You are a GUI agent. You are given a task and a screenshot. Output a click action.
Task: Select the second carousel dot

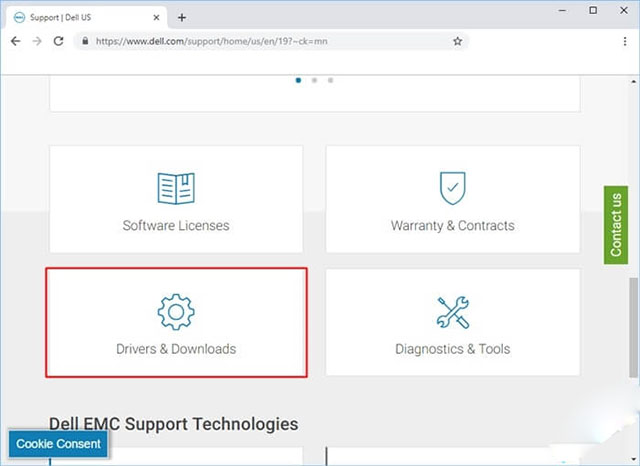tap(314, 80)
